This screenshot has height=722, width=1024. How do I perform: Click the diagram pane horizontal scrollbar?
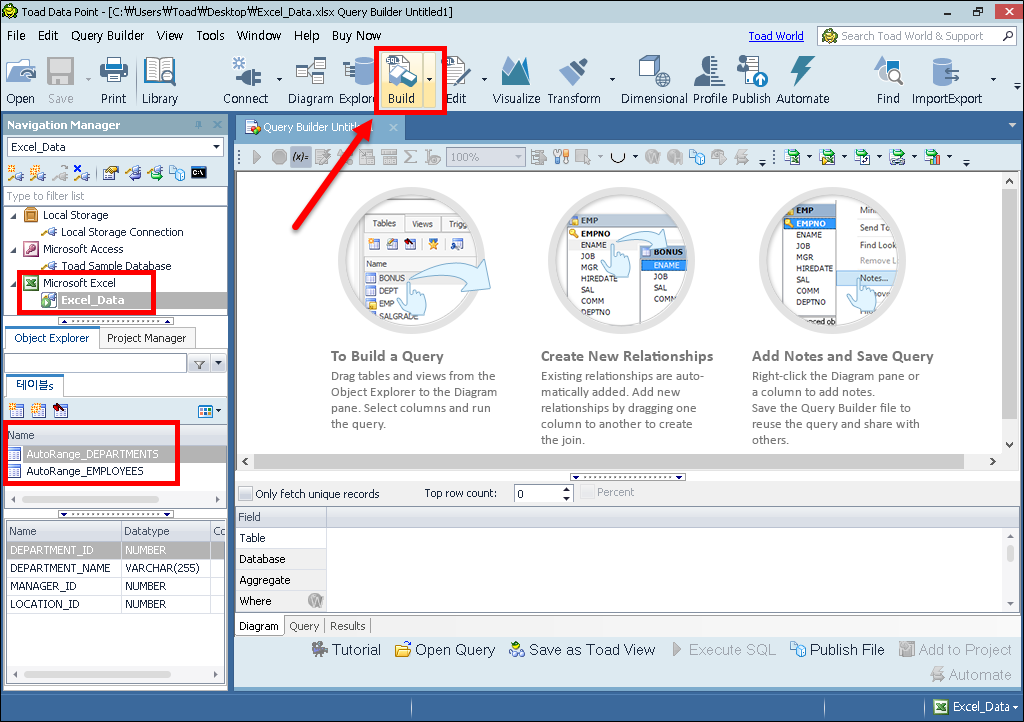(x=609, y=462)
